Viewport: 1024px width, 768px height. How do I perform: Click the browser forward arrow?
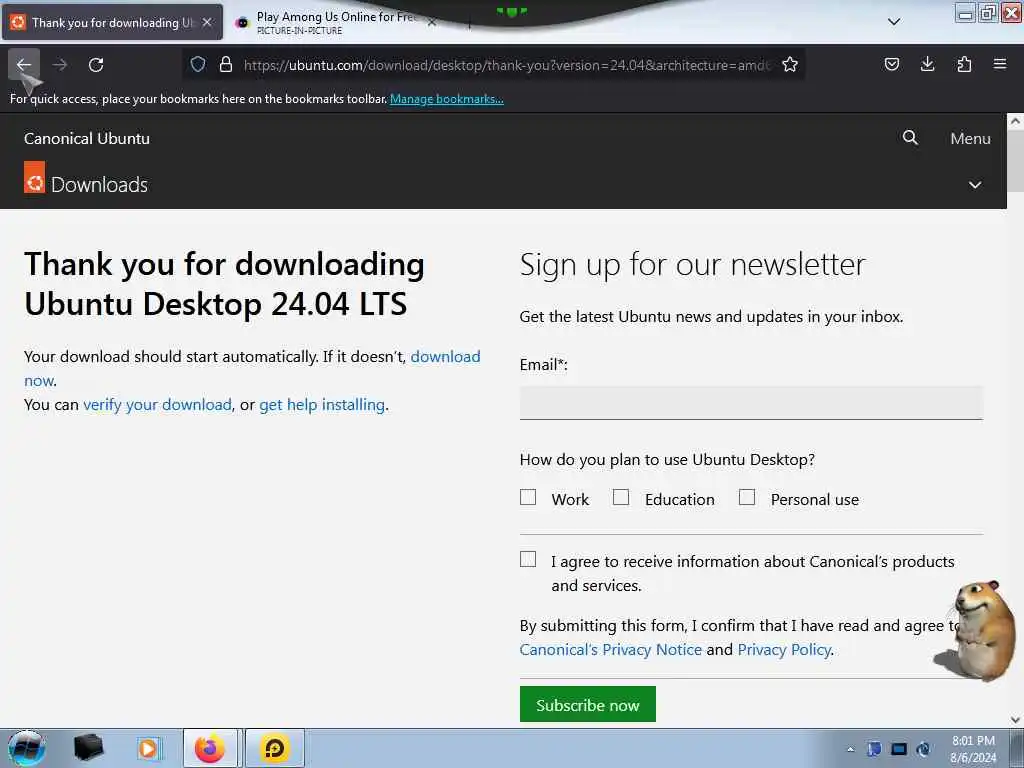tap(59, 65)
